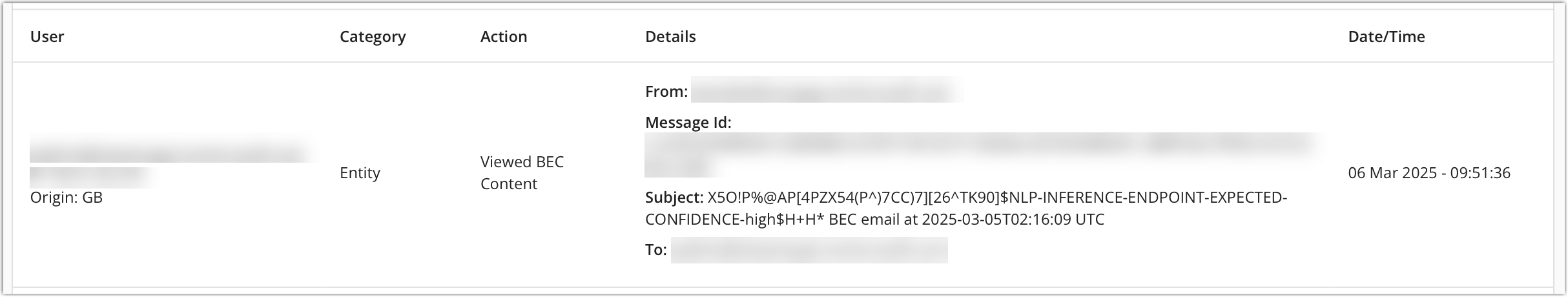
Task: Click the Origin: GB text
Action: click(x=67, y=198)
